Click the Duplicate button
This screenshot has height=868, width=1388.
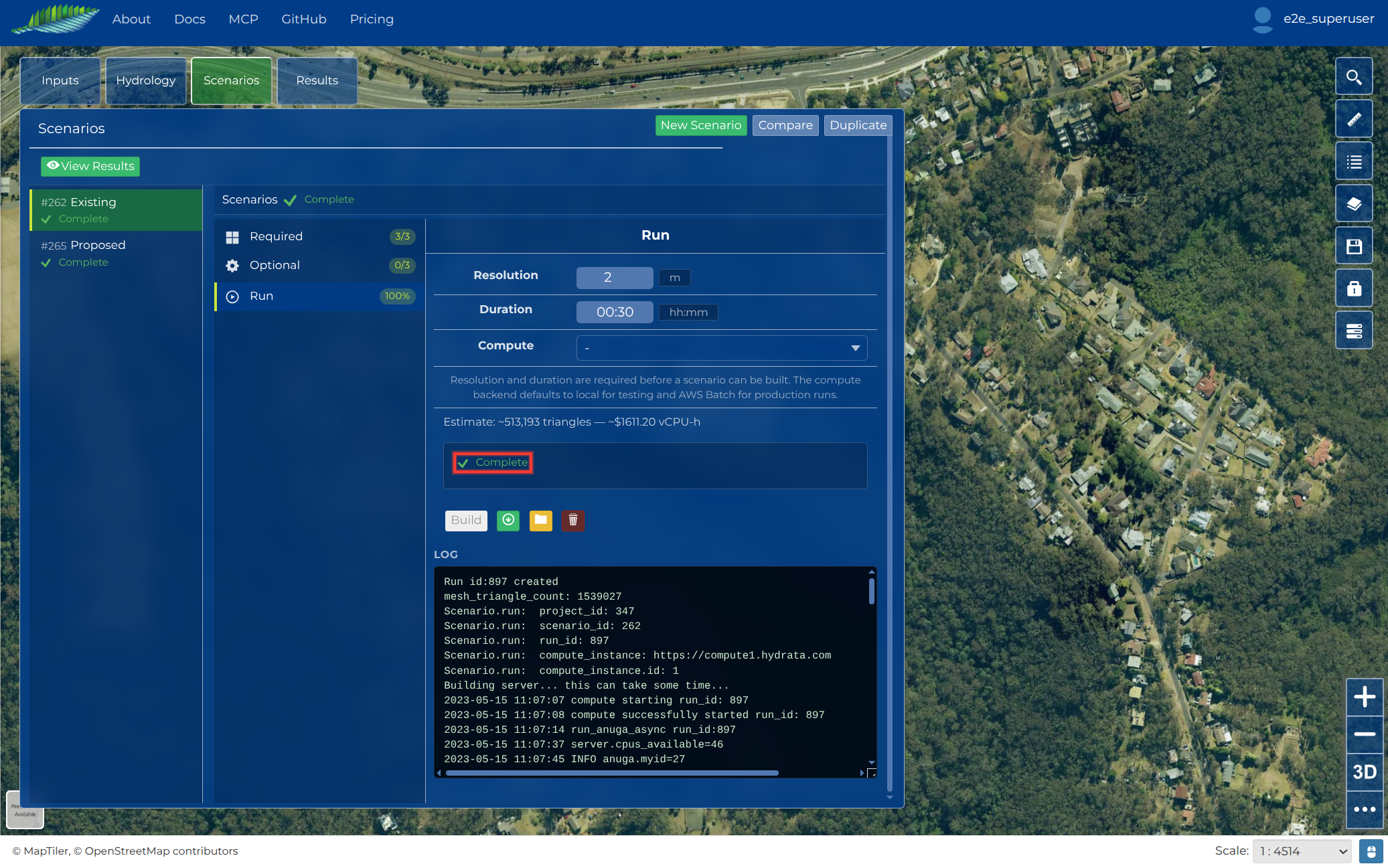pos(858,125)
